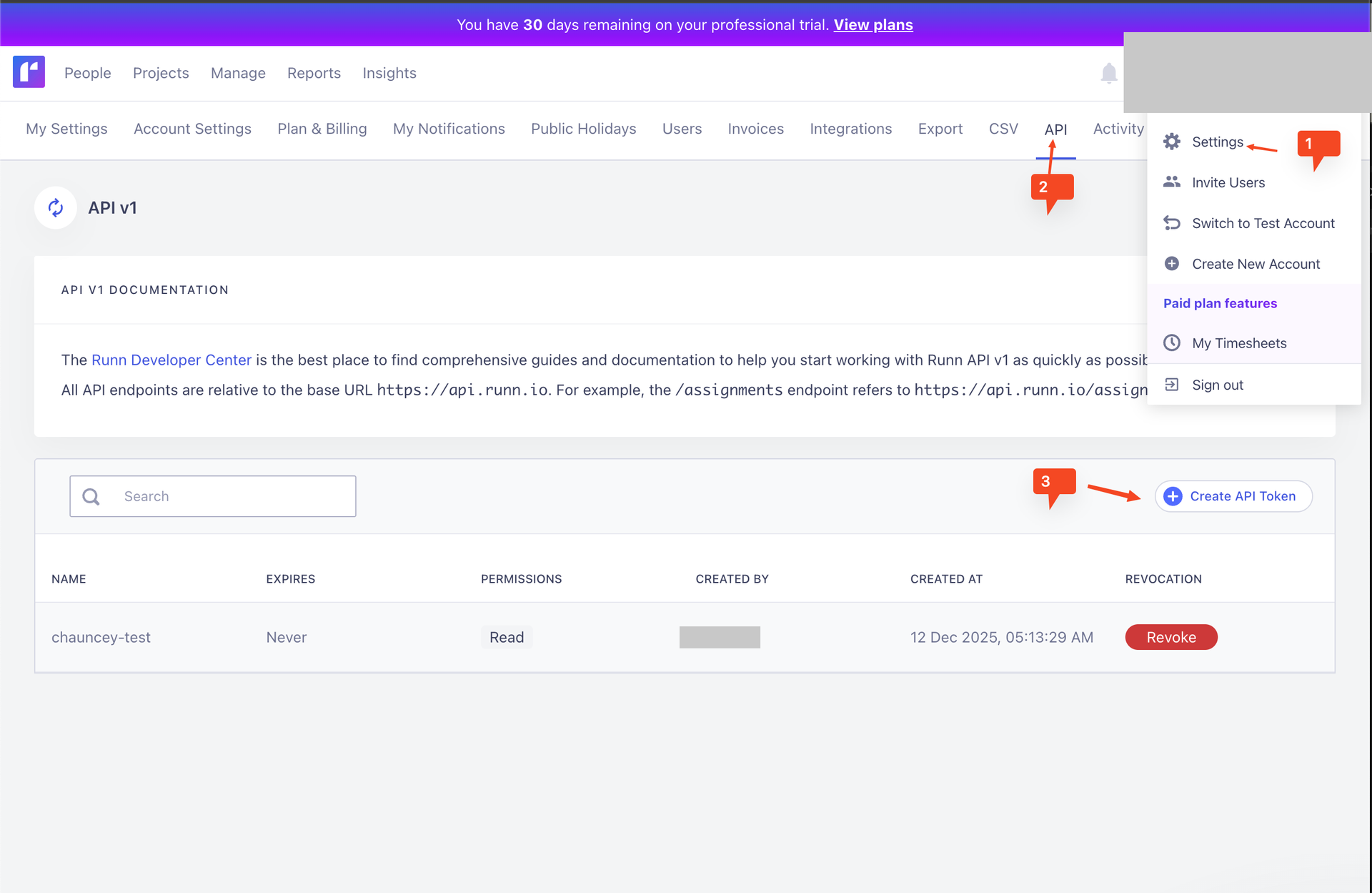
Task: Select Invite Users in the menu
Action: (x=1228, y=182)
